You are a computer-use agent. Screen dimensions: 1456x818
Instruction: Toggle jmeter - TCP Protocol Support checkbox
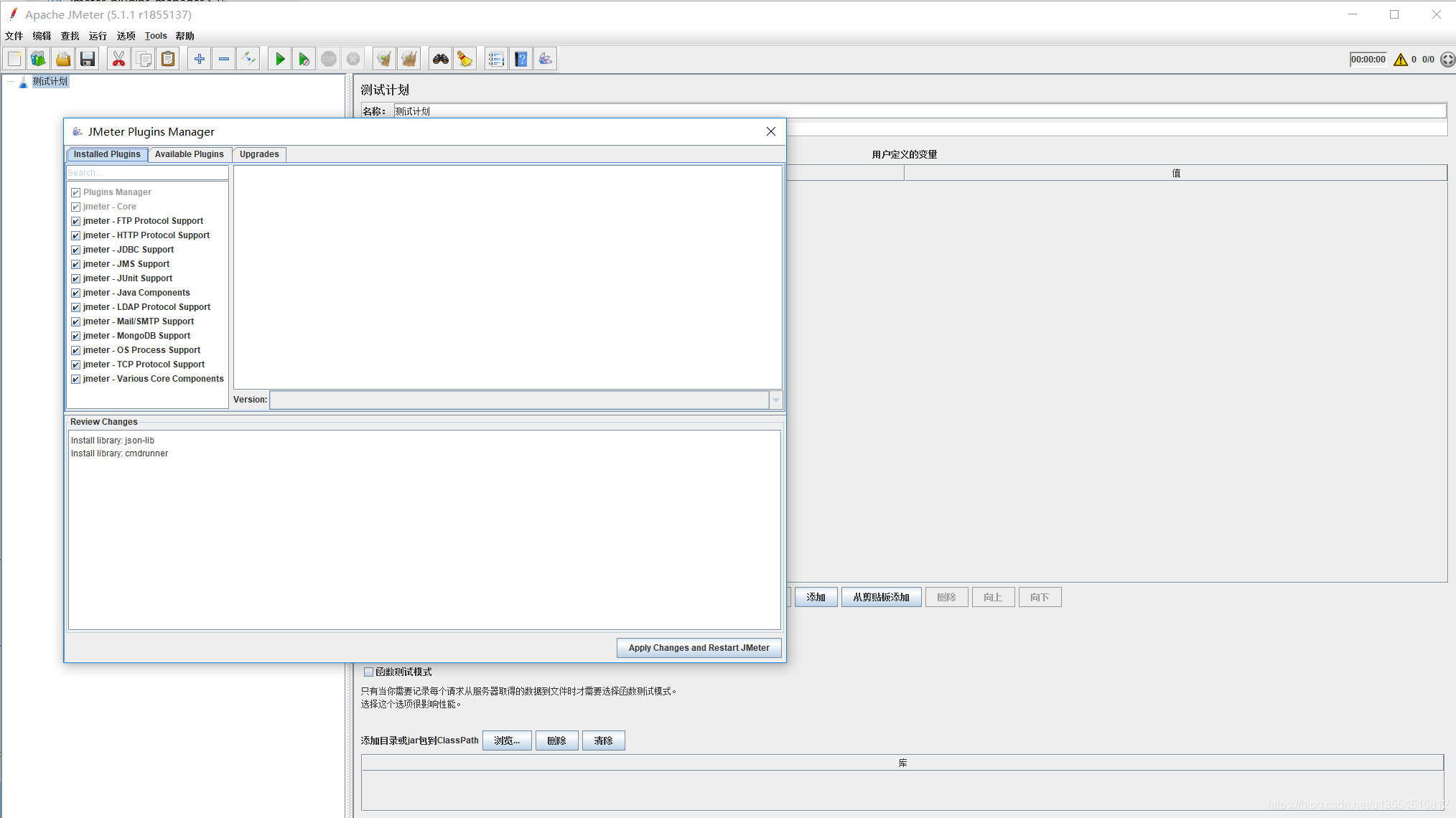tap(75, 365)
